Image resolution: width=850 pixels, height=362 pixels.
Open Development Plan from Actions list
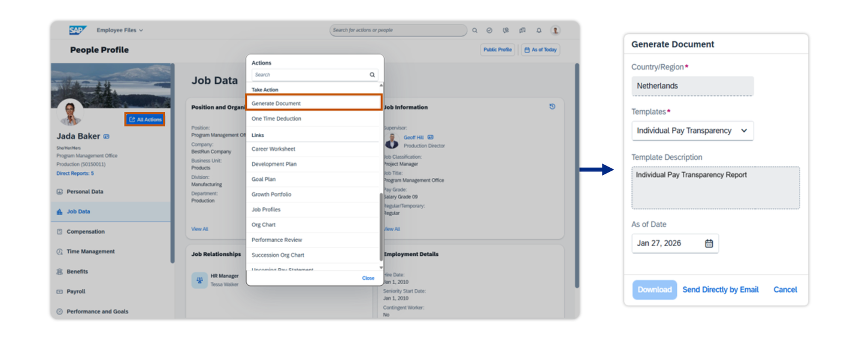(x=314, y=164)
